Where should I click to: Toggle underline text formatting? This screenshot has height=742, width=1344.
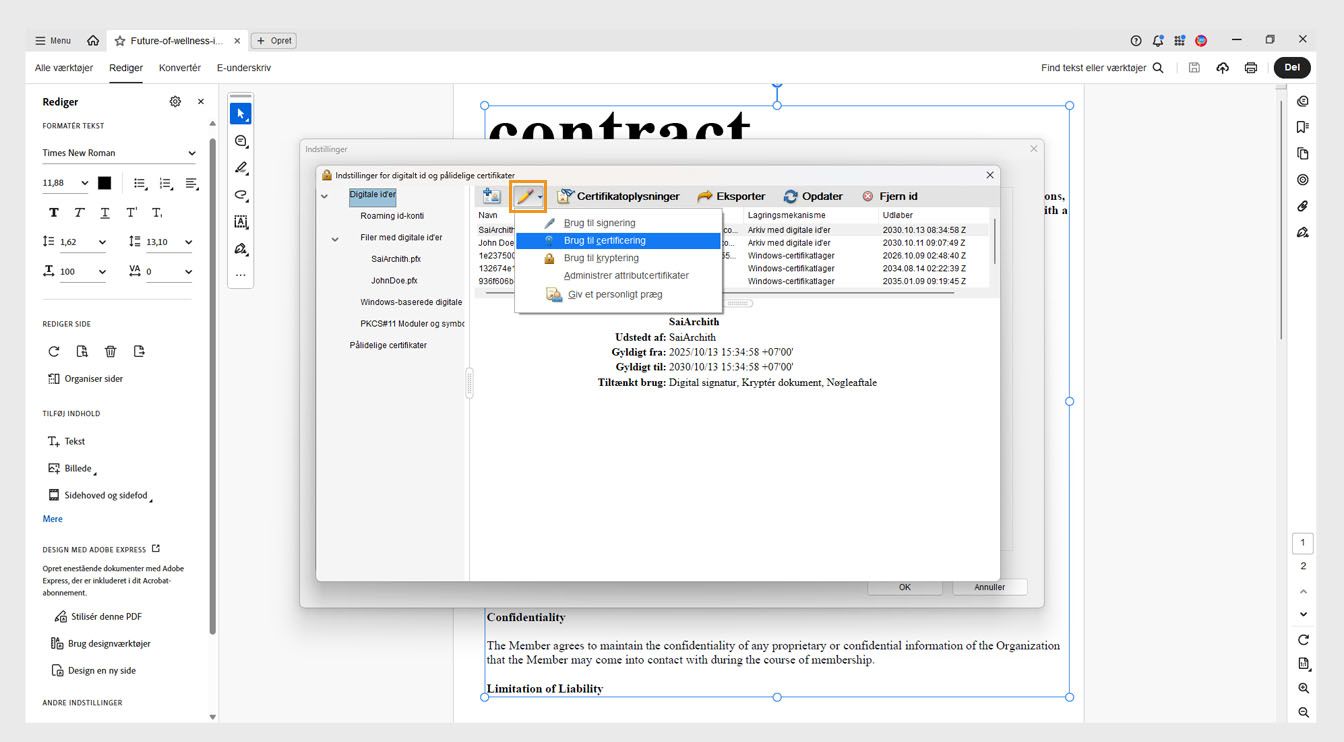[105, 213]
